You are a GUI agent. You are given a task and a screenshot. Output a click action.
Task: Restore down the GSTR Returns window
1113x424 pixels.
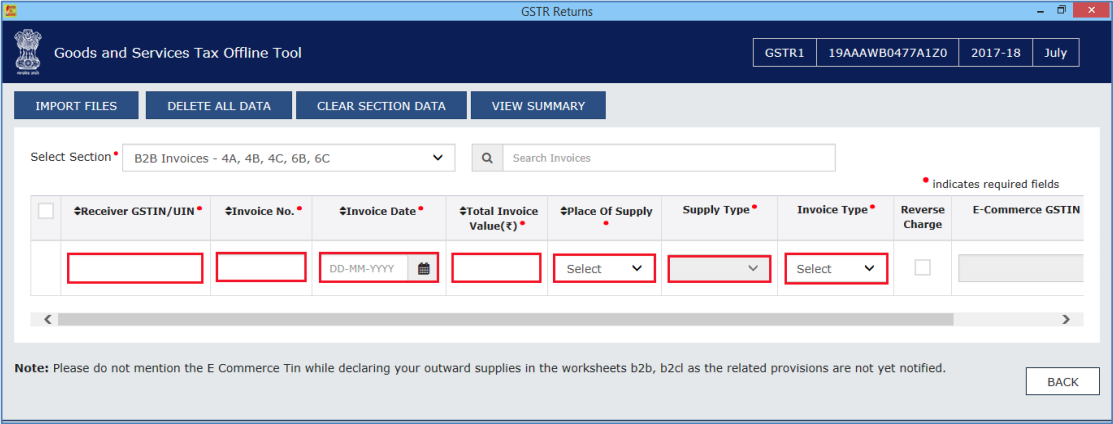click(x=1061, y=10)
